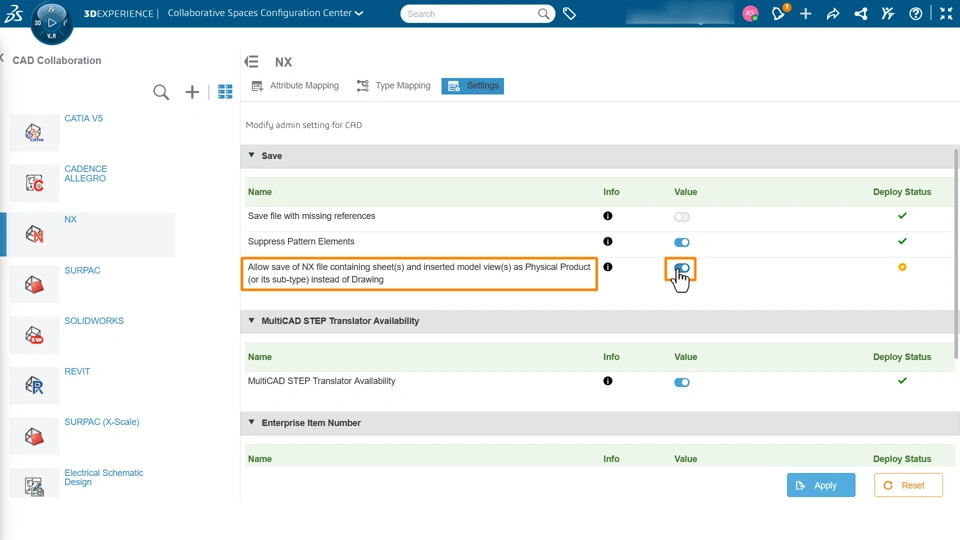Select the SURPAC connector icon
The height and width of the screenshot is (540, 960).
pyautogui.click(x=34, y=284)
